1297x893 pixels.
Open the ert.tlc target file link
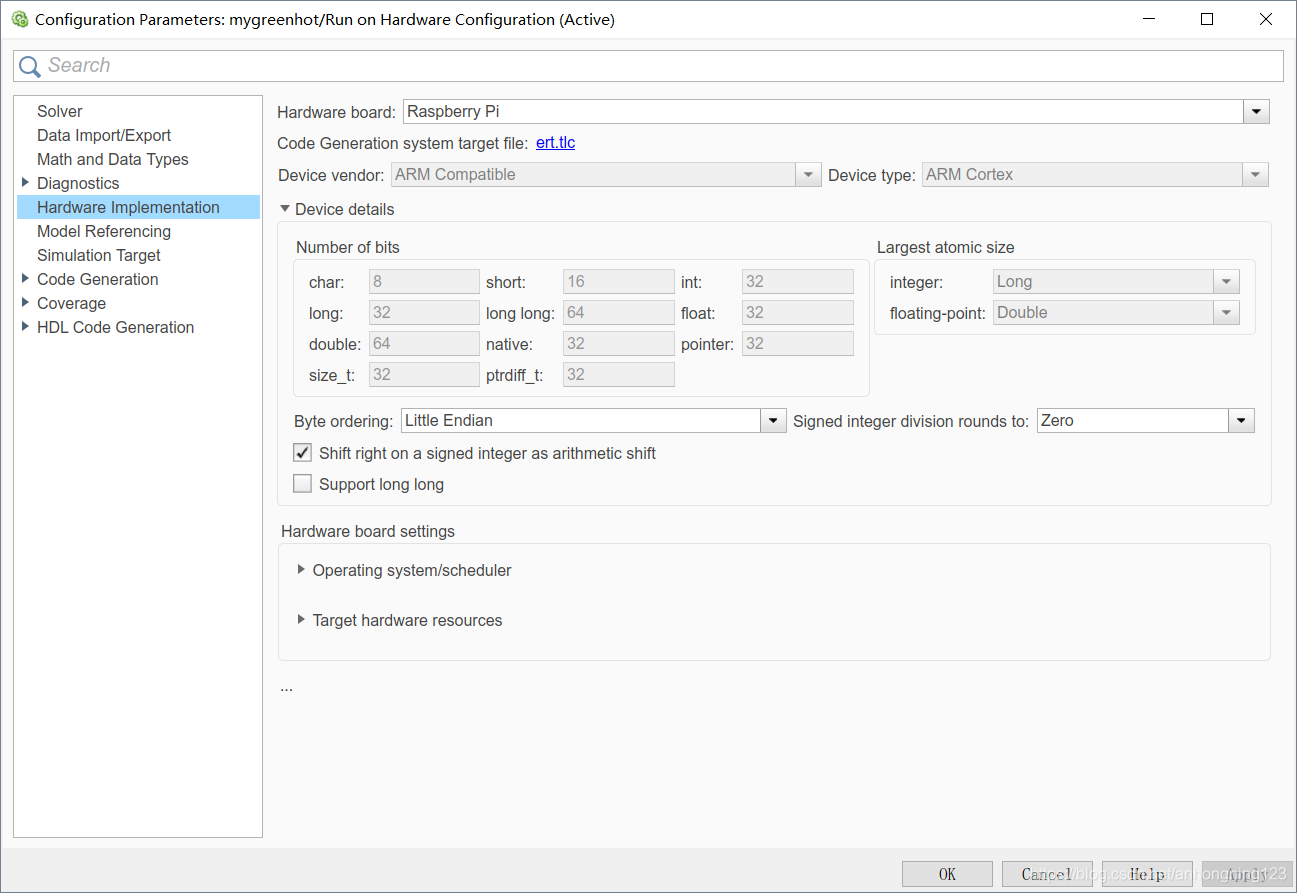click(555, 143)
